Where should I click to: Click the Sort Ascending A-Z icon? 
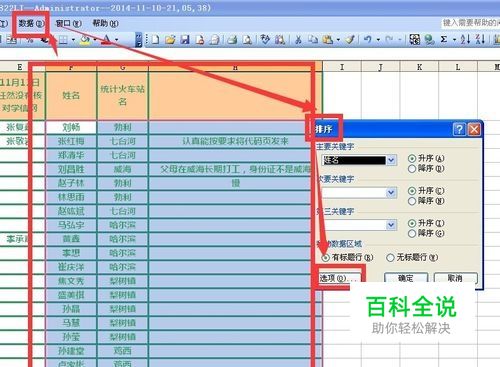pyautogui.click(x=465, y=40)
